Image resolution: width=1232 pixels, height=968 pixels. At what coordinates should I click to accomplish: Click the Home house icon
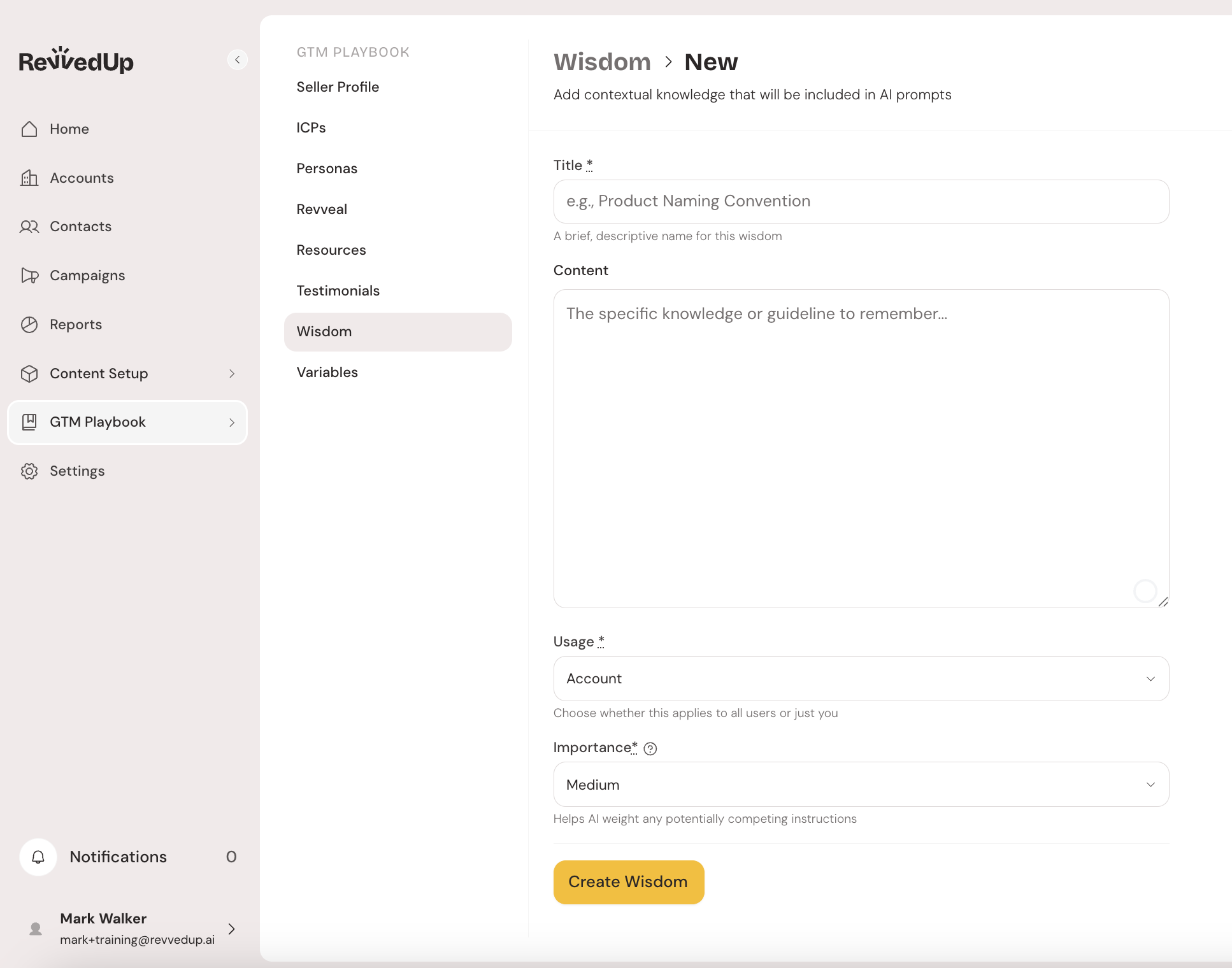click(x=29, y=129)
